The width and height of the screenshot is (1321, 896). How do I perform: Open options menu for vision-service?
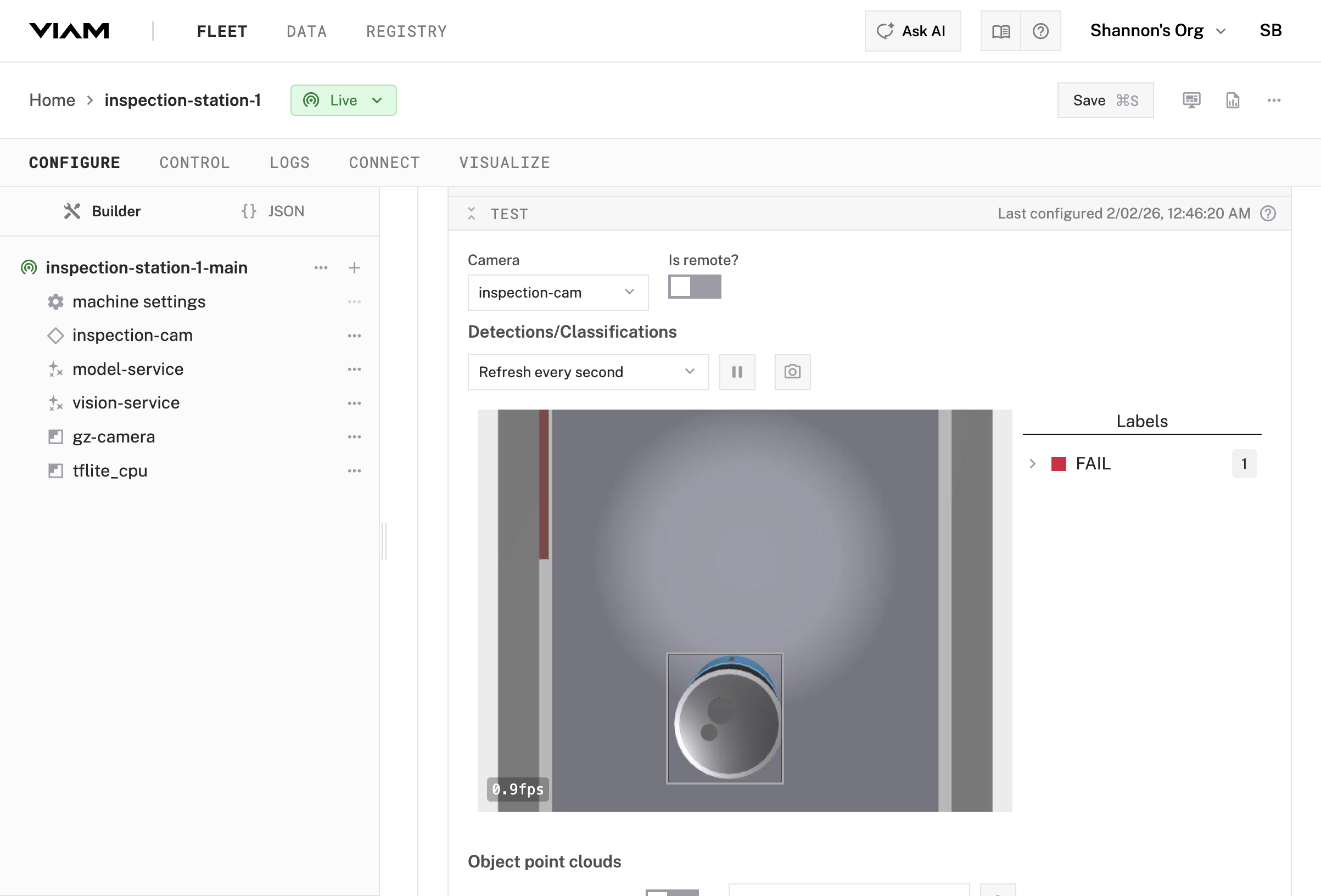(x=354, y=403)
